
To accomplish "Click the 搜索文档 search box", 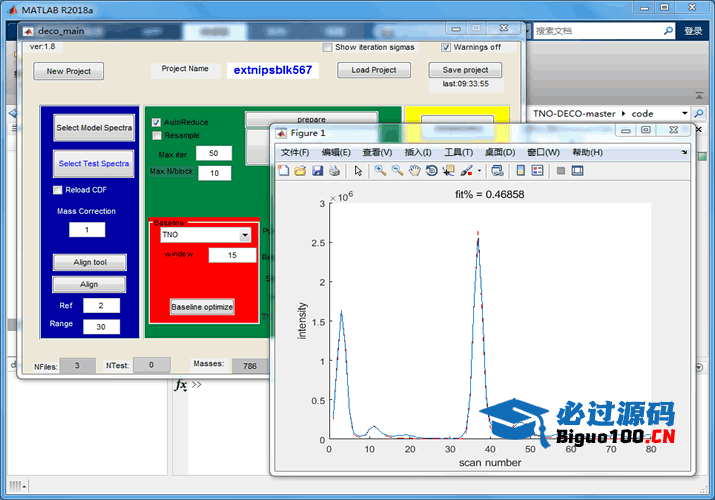I will (x=597, y=31).
